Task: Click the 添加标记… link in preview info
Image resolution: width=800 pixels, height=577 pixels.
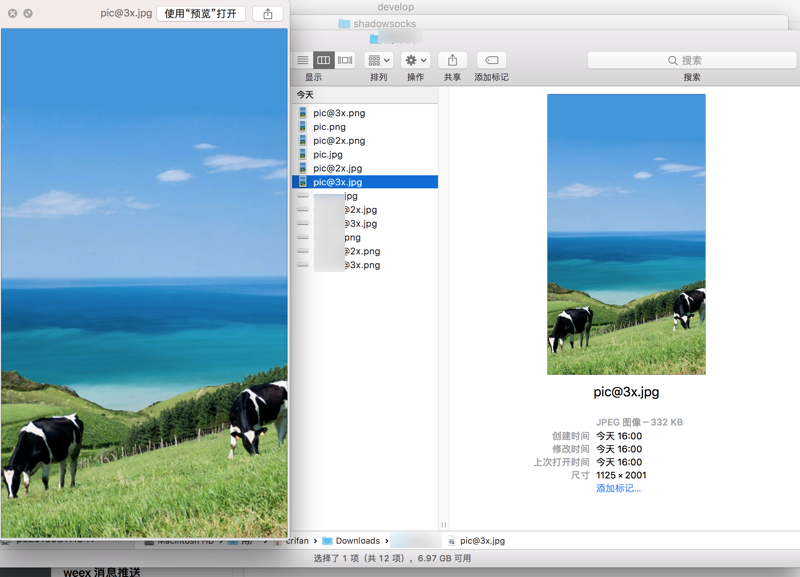Action: tap(618, 488)
